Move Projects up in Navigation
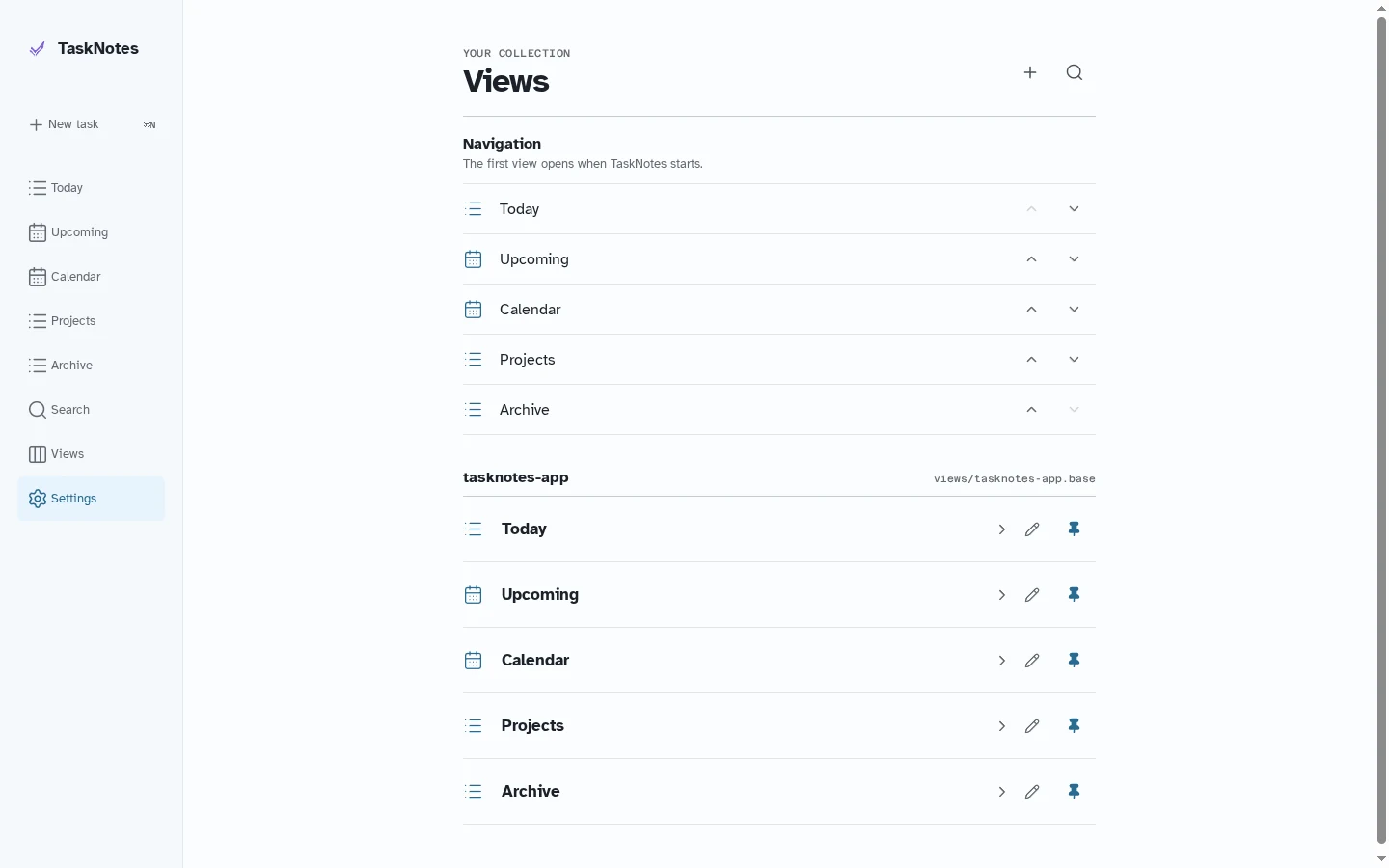The width and height of the screenshot is (1389, 868). [1032, 360]
